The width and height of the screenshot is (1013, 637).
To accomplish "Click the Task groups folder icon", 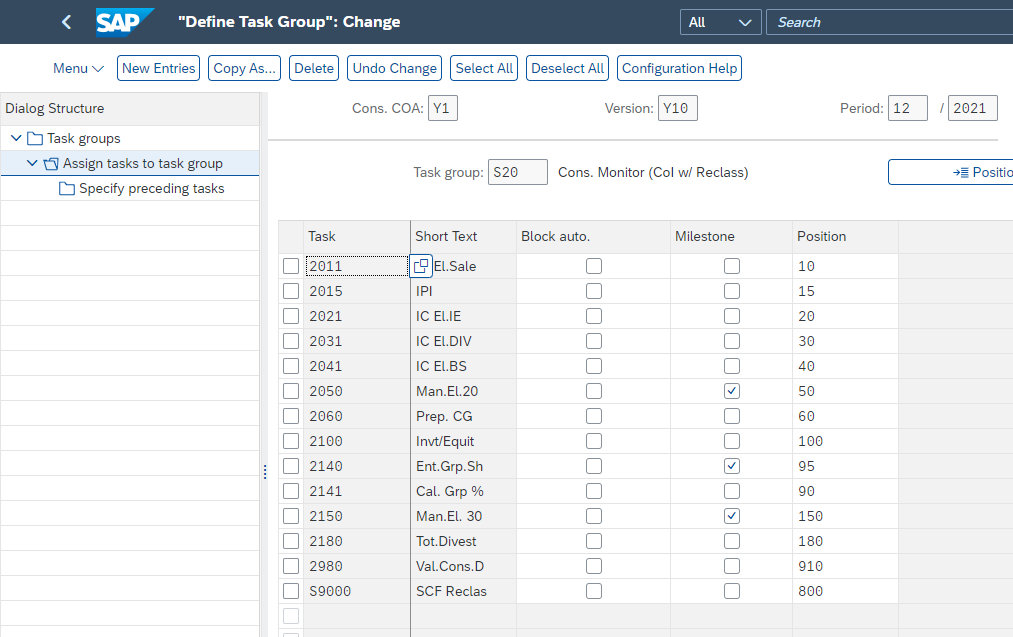I will coord(35,139).
